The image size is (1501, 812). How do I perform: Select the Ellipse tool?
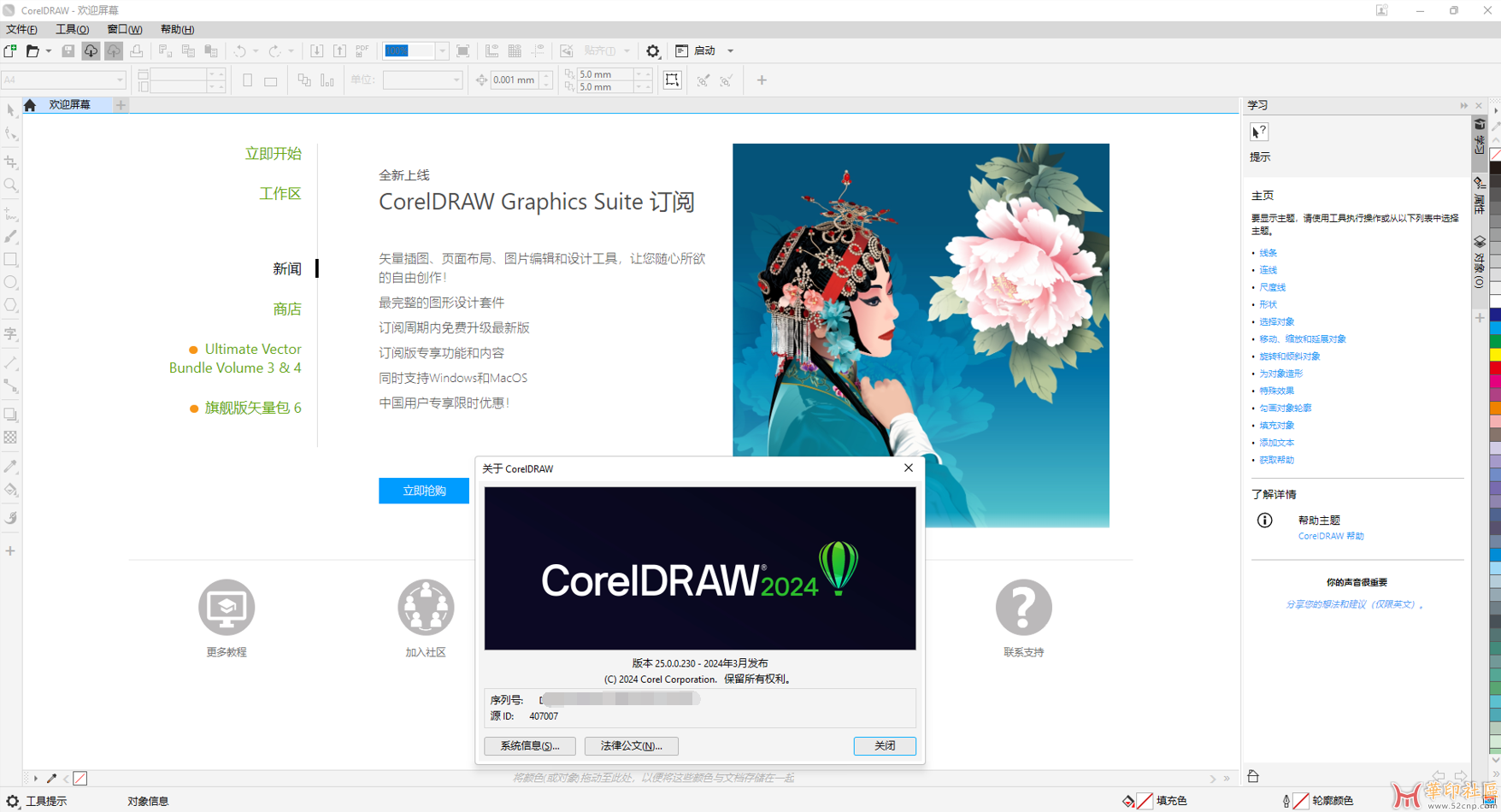point(11,282)
